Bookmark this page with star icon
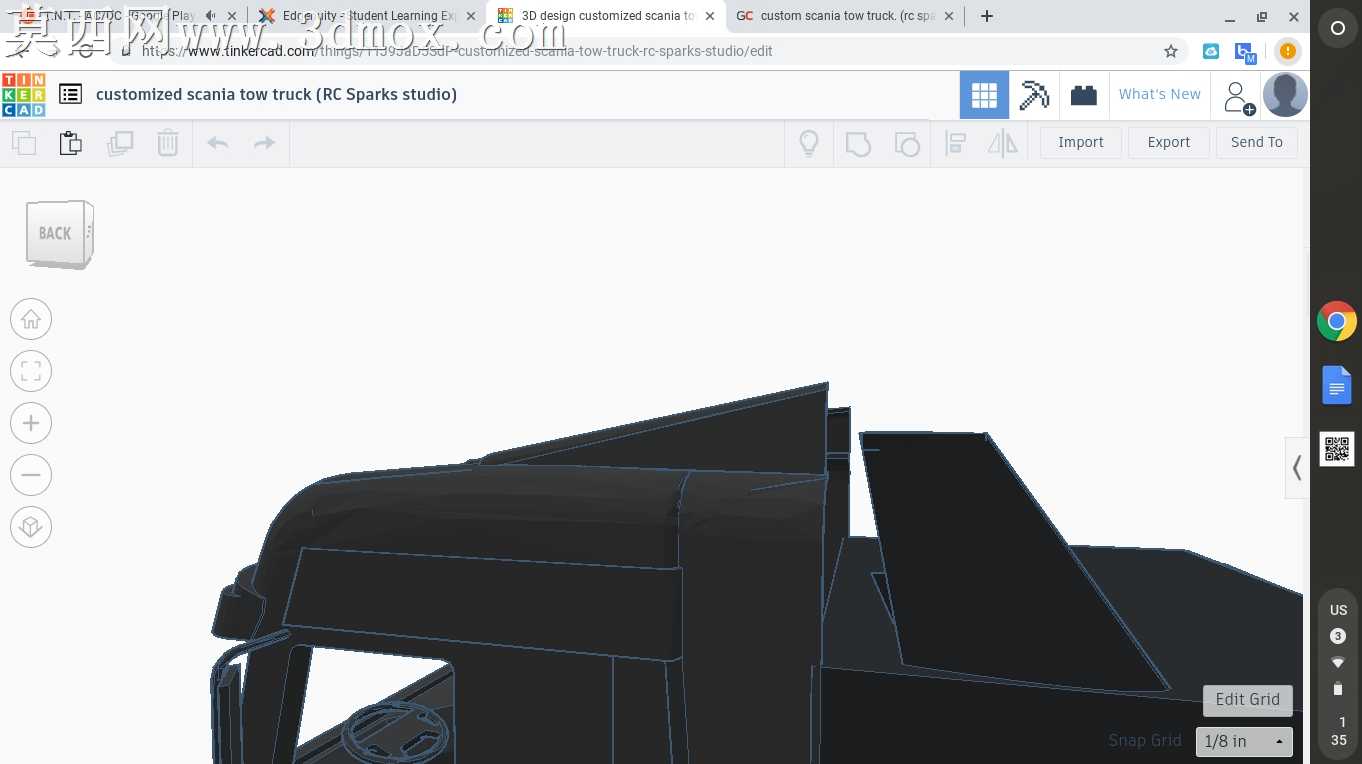 click(x=1171, y=51)
